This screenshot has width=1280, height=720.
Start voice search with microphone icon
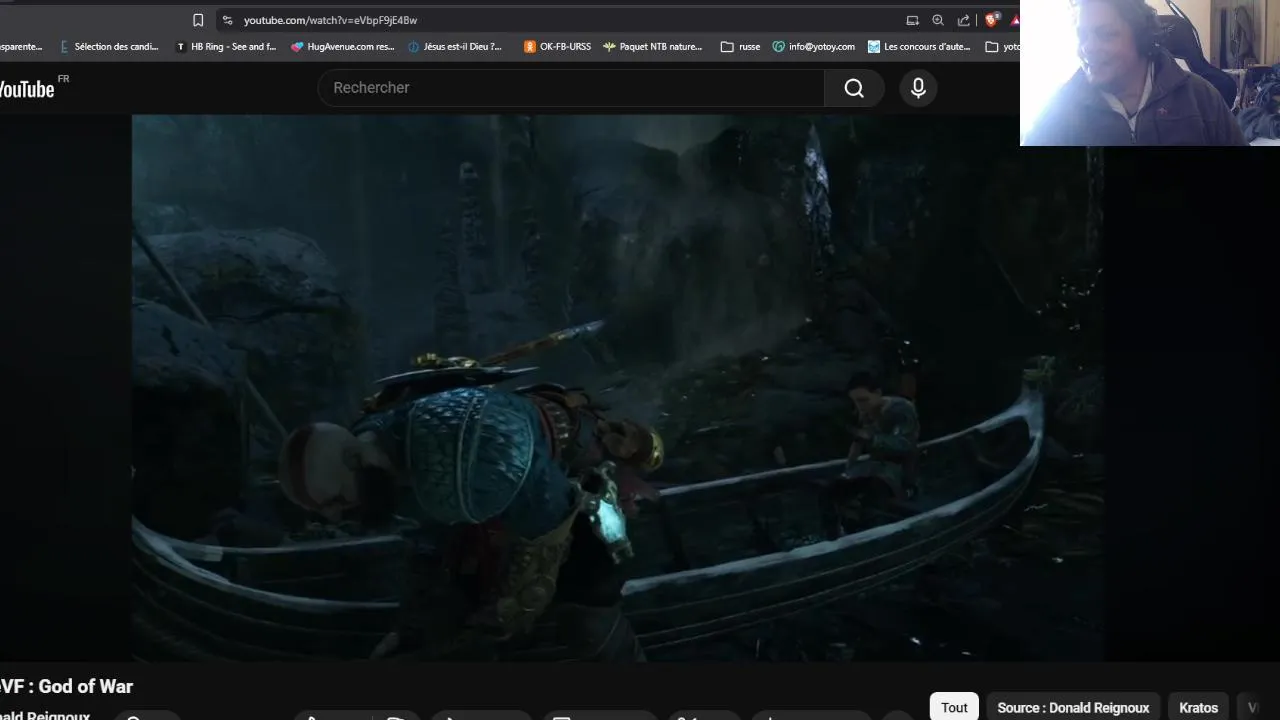[918, 88]
